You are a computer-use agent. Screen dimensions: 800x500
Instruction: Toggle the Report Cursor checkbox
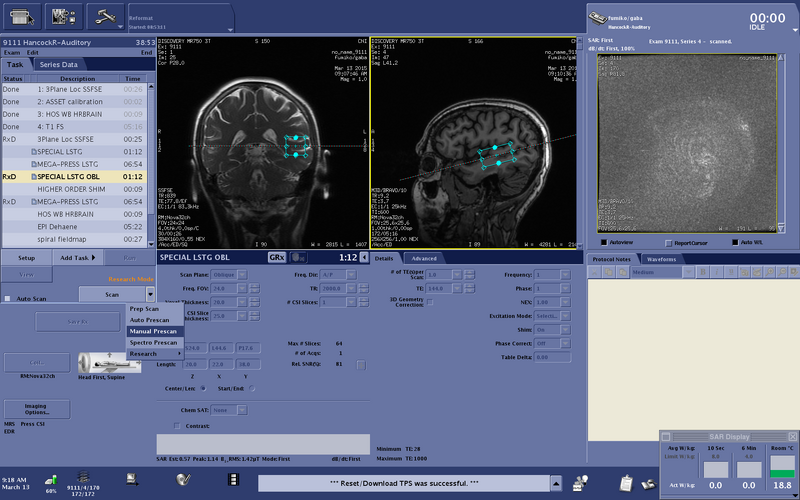click(668, 243)
